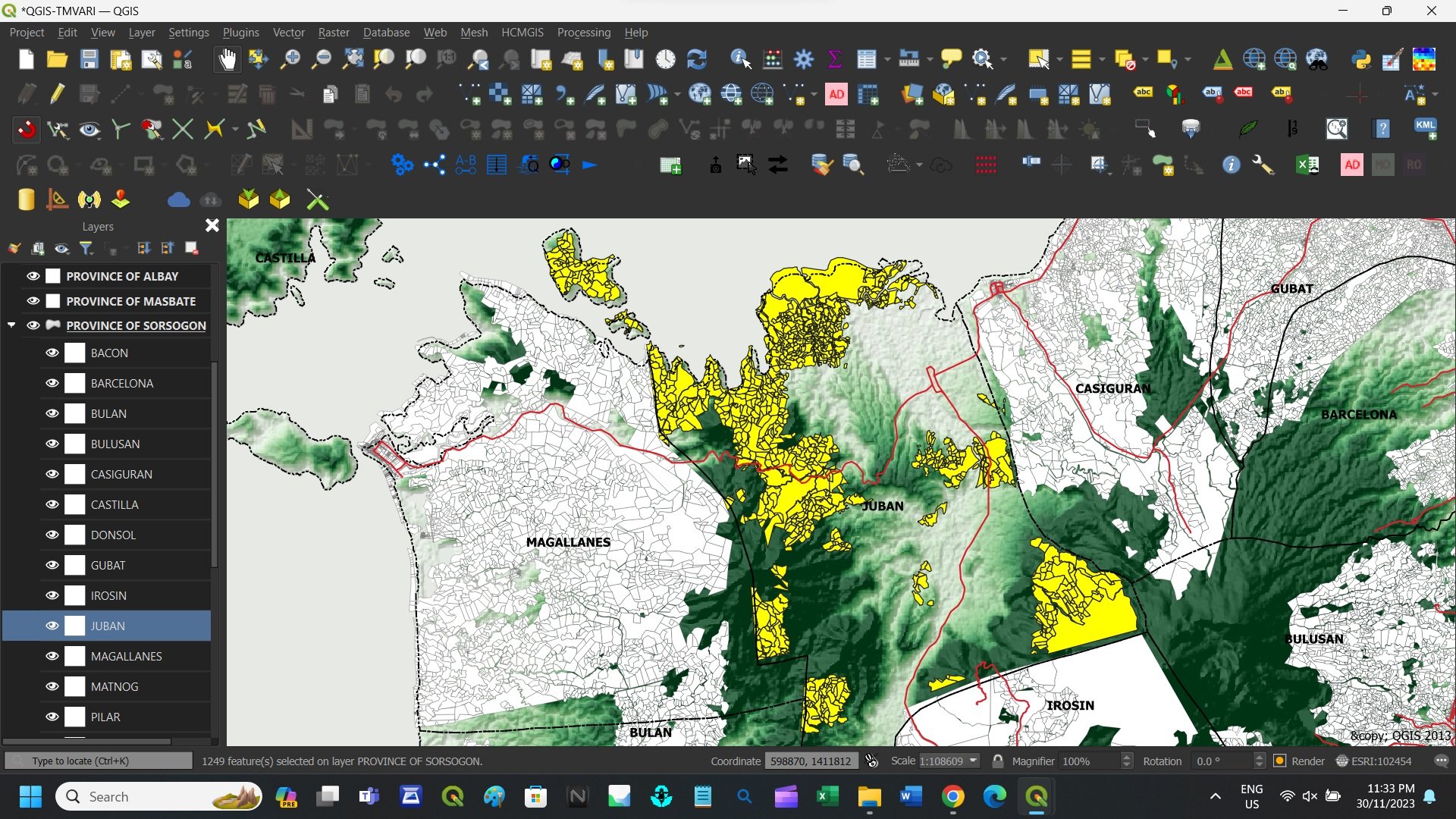The image size is (1456, 819).
Task: Click the Identify Features tool
Action: [x=740, y=59]
